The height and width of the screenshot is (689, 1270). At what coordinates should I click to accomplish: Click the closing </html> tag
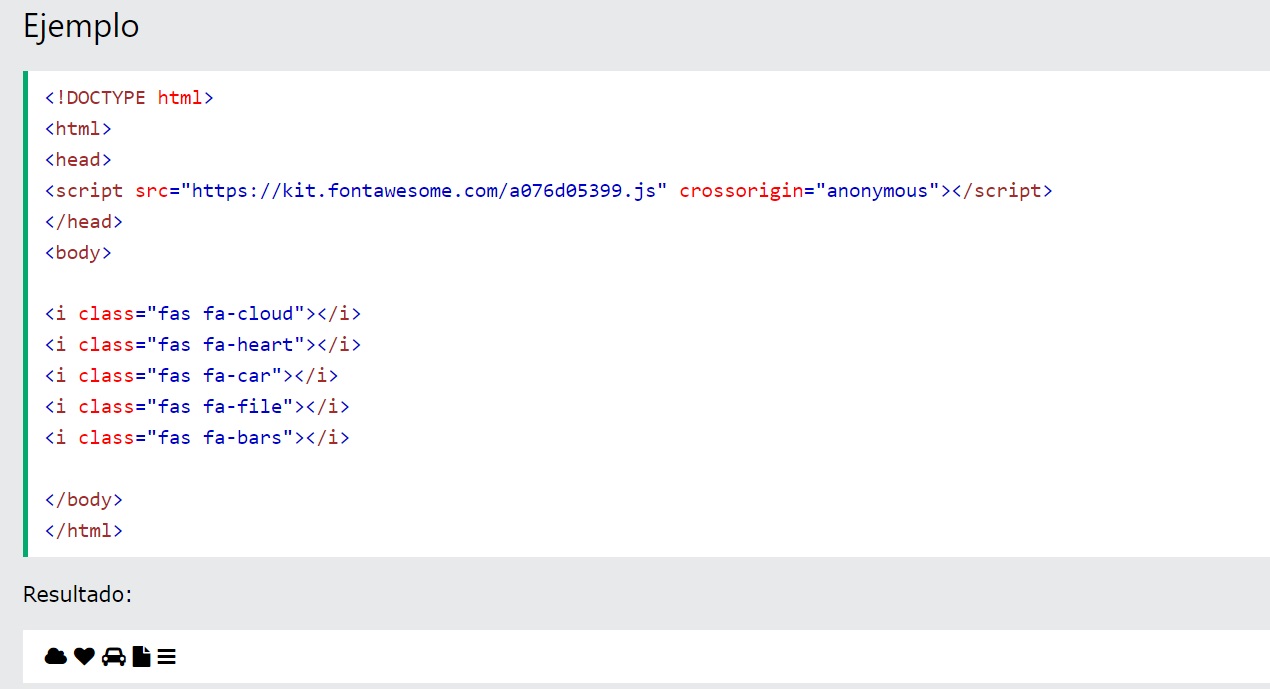tap(84, 531)
